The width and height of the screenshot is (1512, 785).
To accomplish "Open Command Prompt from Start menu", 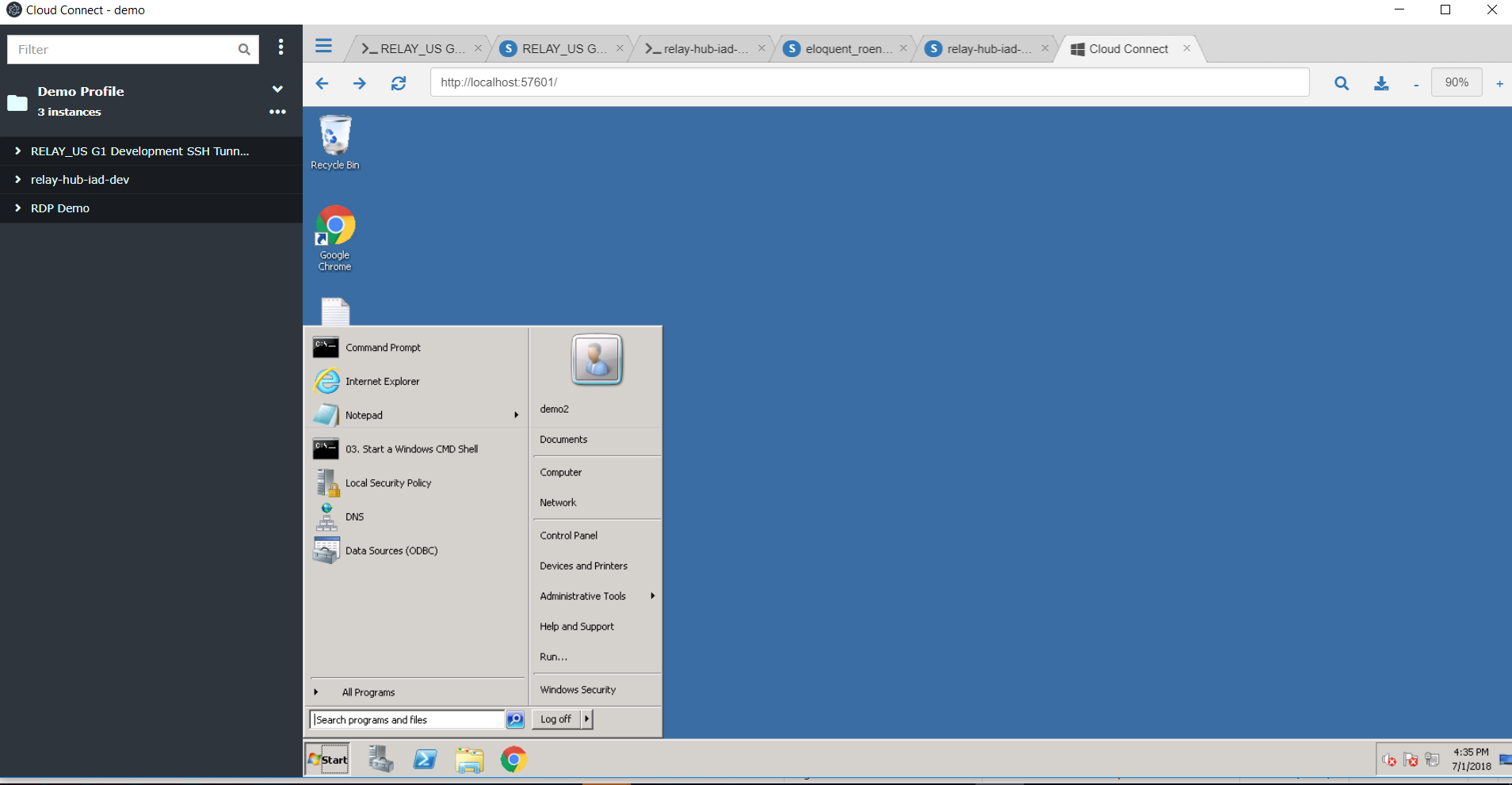I will 418,348.
